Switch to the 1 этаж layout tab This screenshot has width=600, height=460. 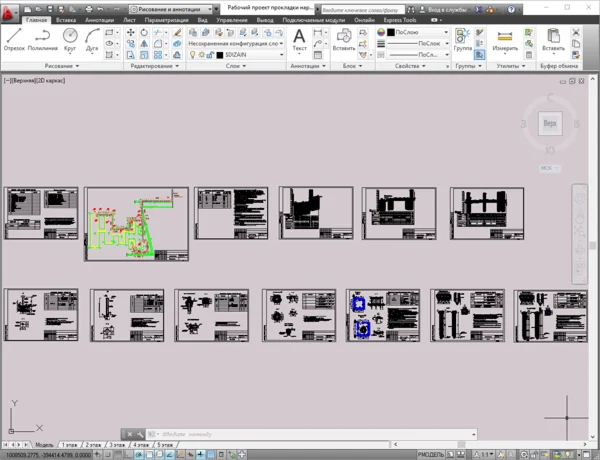70,444
